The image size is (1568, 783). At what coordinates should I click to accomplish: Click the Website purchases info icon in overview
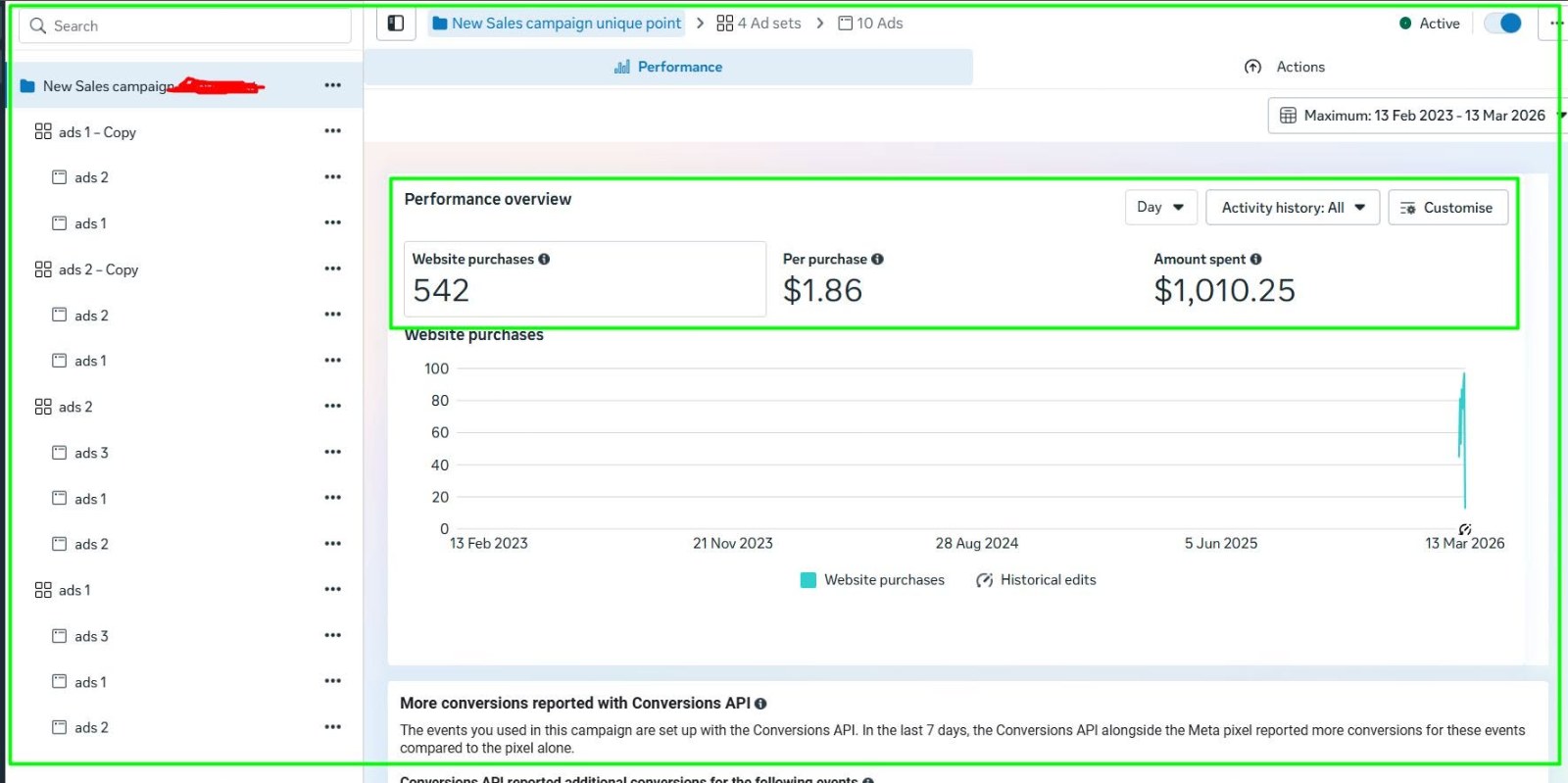pos(544,260)
